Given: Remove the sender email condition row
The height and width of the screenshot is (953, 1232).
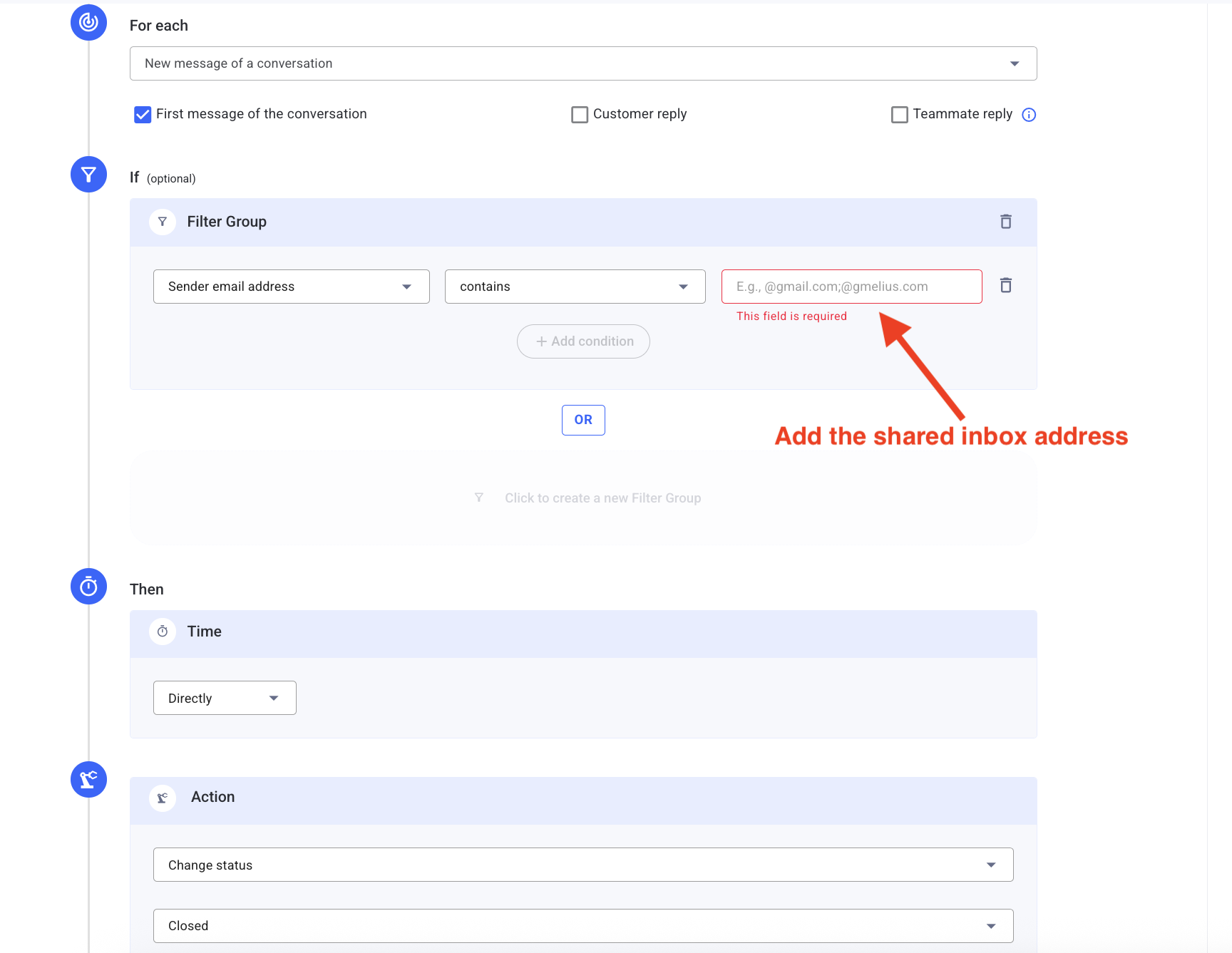Looking at the screenshot, I should pos(1005,286).
